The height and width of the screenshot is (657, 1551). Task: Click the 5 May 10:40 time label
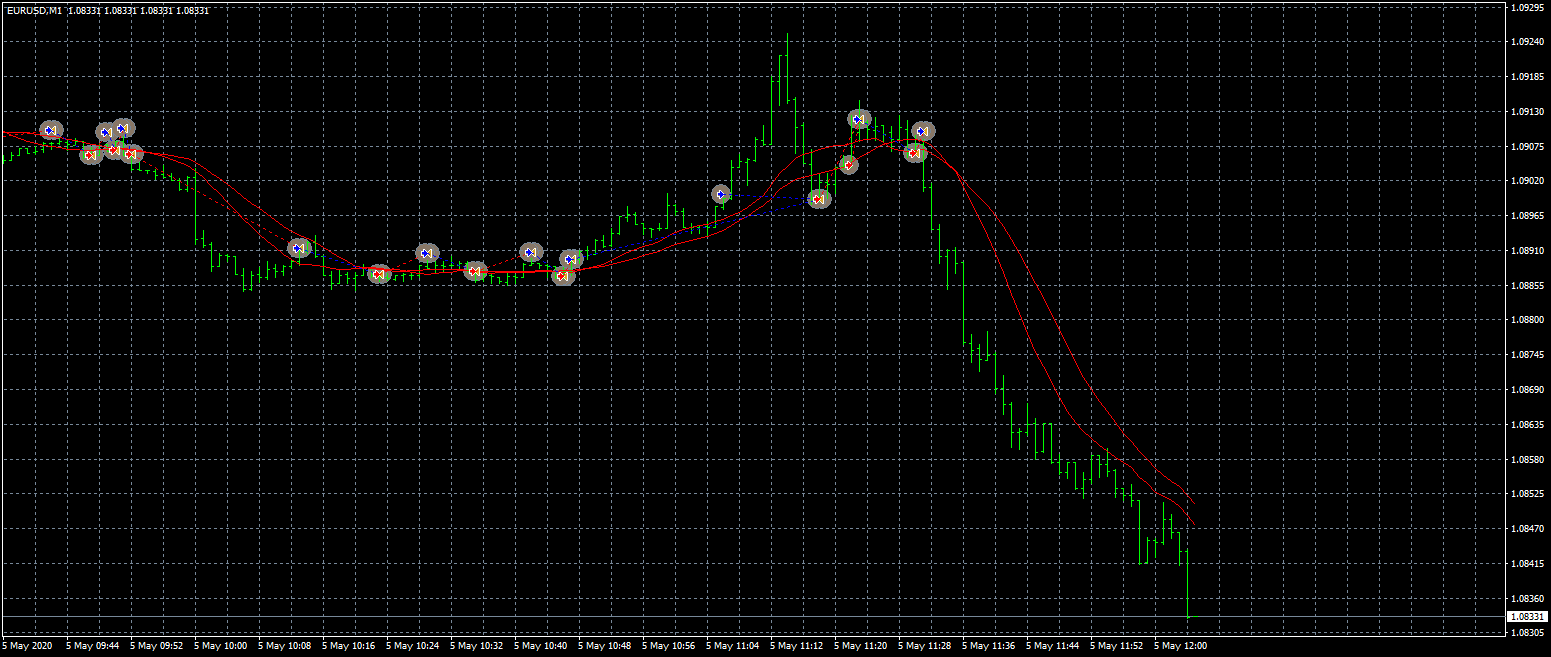point(541,646)
